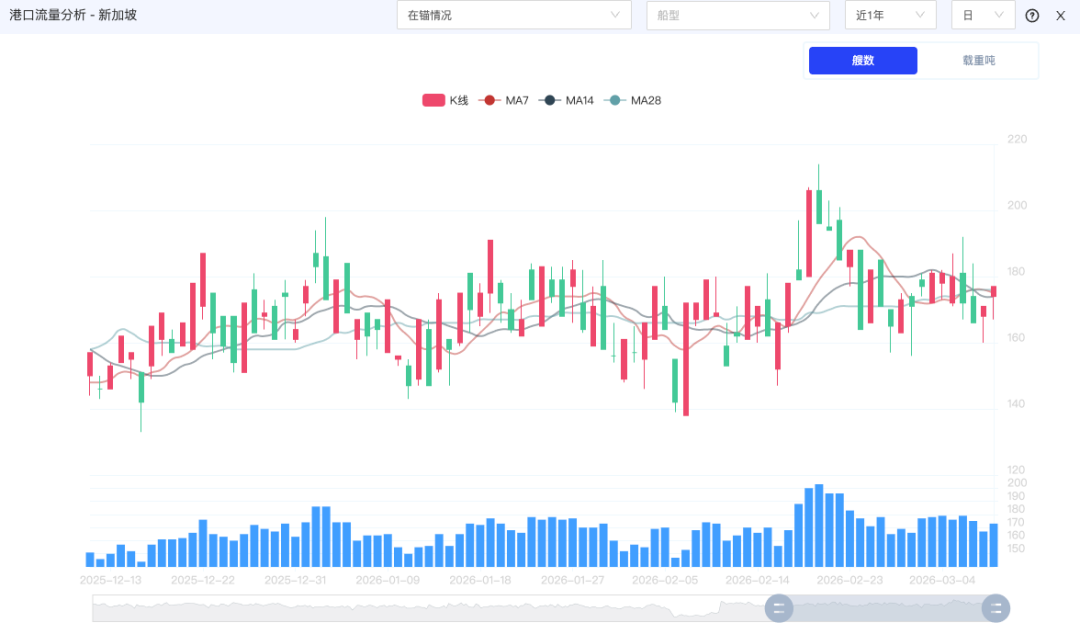Toggle MA14 series in the legend
Image resolution: width=1080 pixels, height=634 pixels.
[566, 100]
